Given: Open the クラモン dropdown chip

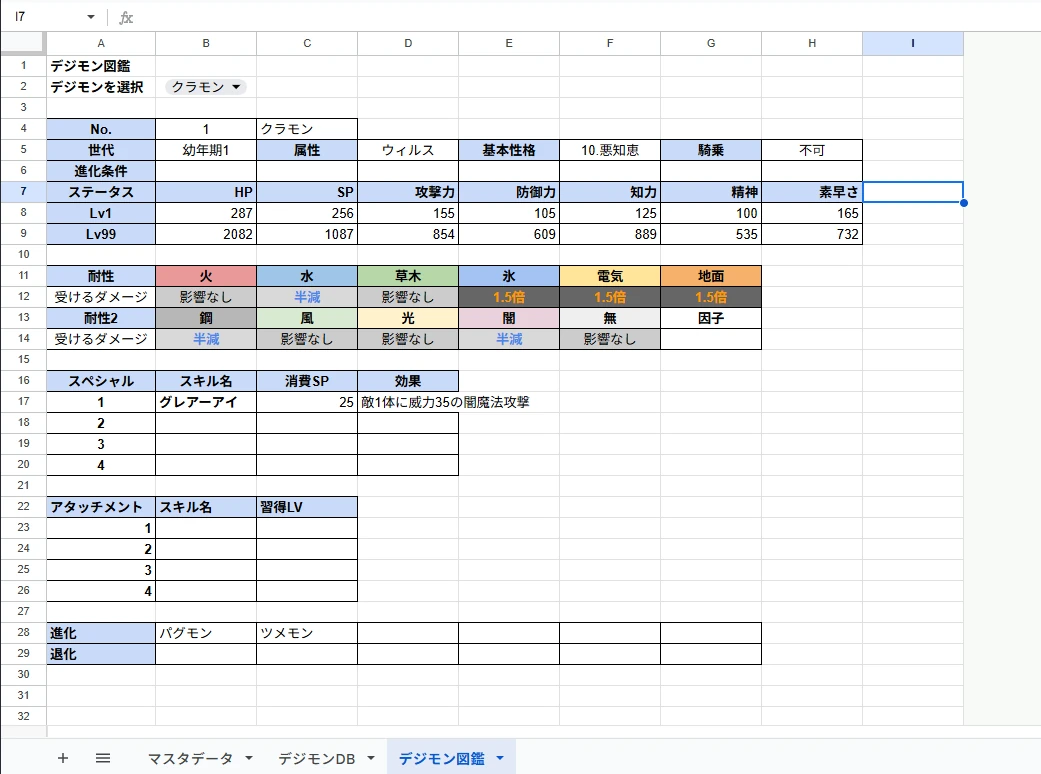Looking at the screenshot, I should 206,87.
